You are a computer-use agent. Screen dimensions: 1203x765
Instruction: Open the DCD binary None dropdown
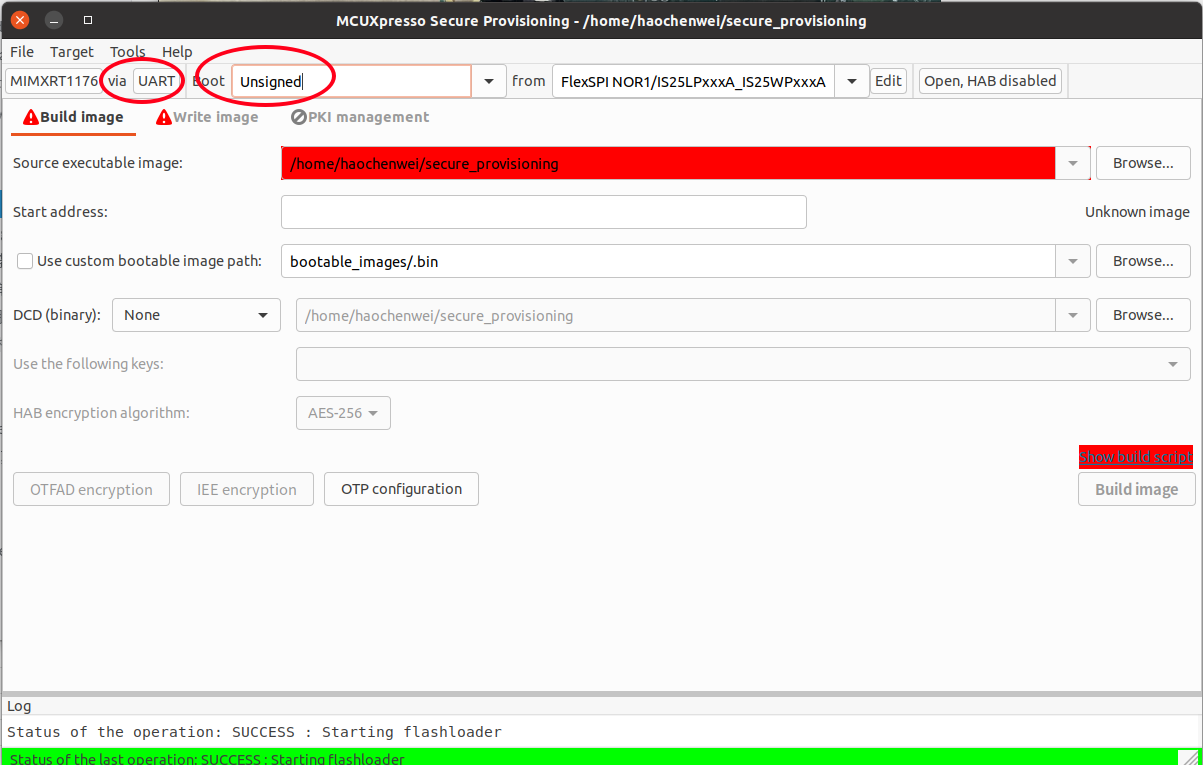tap(195, 315)
